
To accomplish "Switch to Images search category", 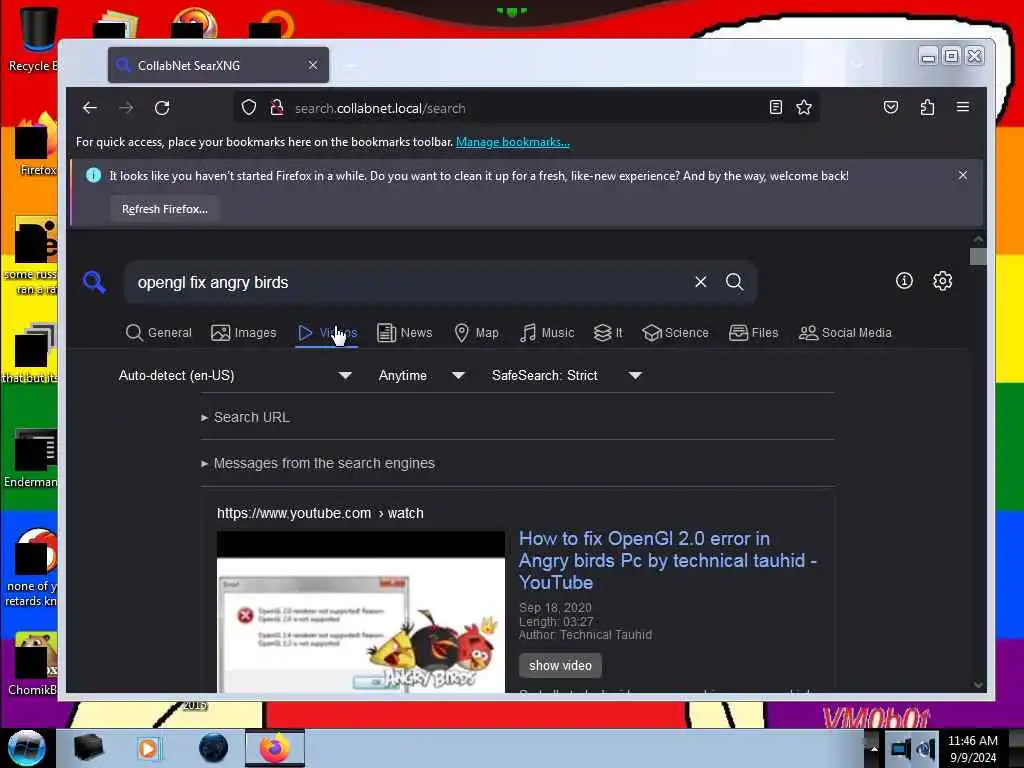I will click(x=244, y=332).
